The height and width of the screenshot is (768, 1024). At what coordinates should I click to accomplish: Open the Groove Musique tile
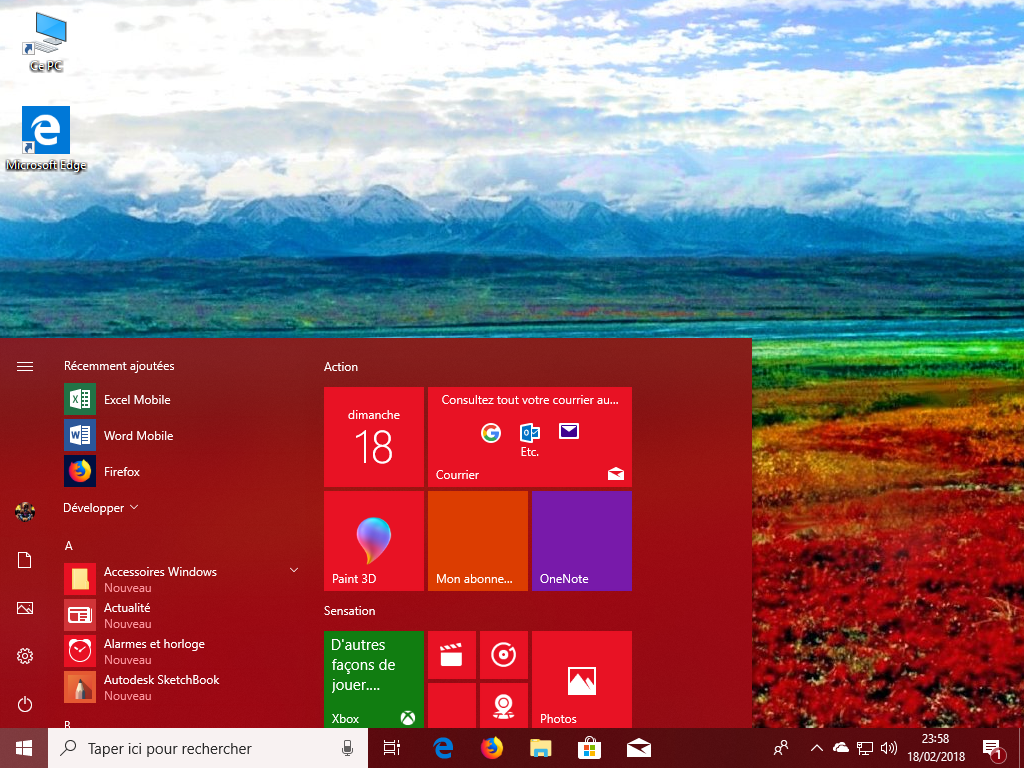click(504, 655)
